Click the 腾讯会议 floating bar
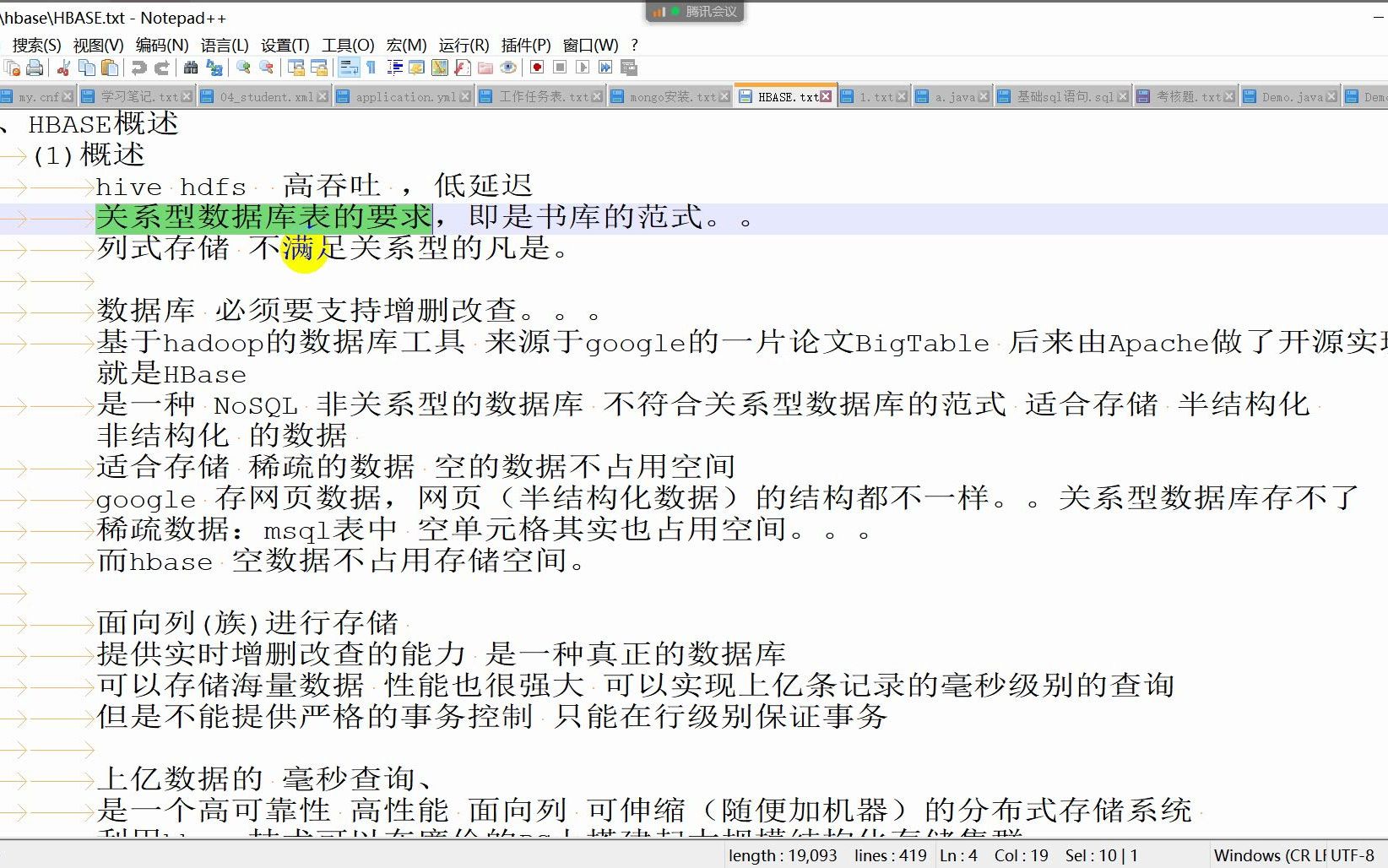Screen dimensions: 1388x868 point(695,12)
